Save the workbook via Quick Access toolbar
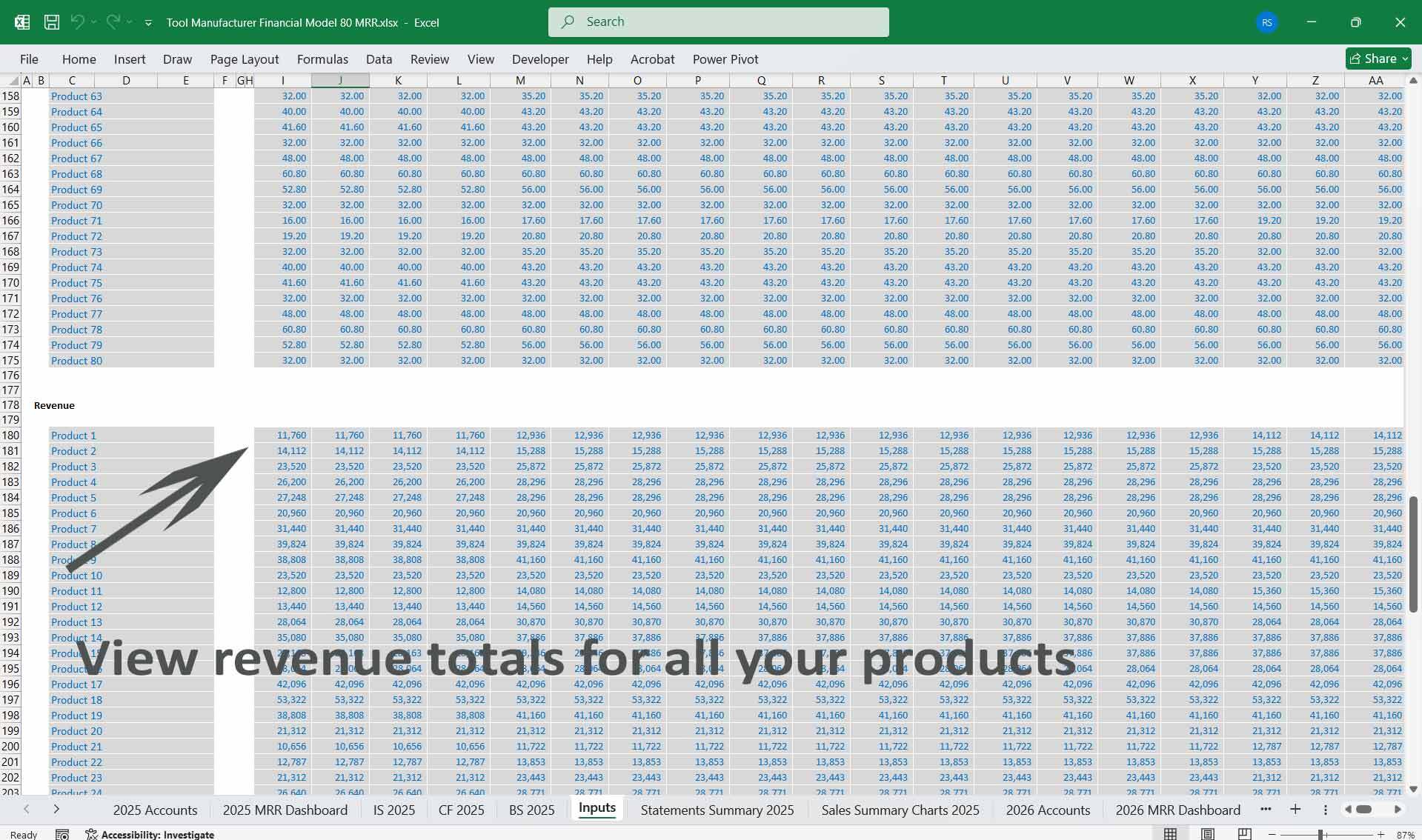 pyautogui.click(x=51, y=21)
